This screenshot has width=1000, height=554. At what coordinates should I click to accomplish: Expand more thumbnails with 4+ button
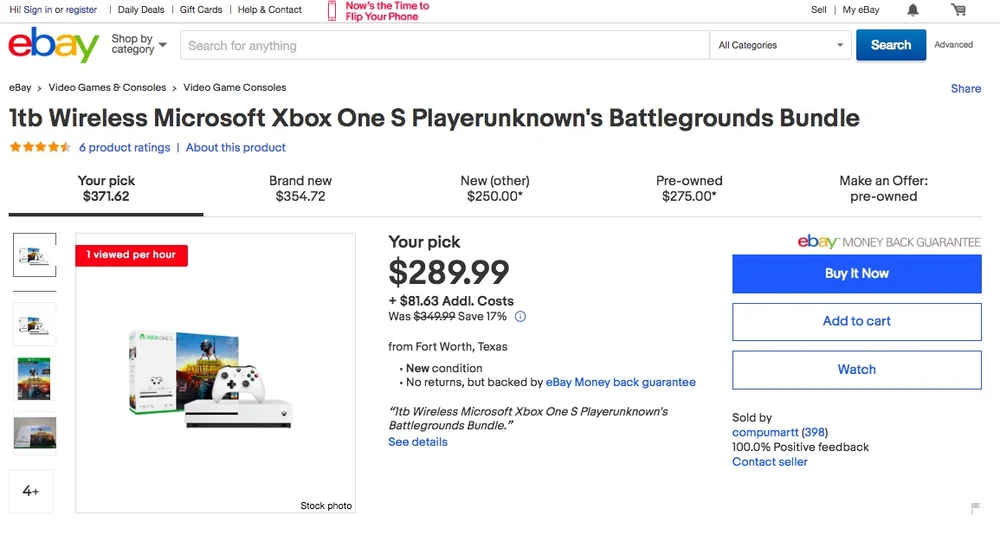click(x=31, y=491)
